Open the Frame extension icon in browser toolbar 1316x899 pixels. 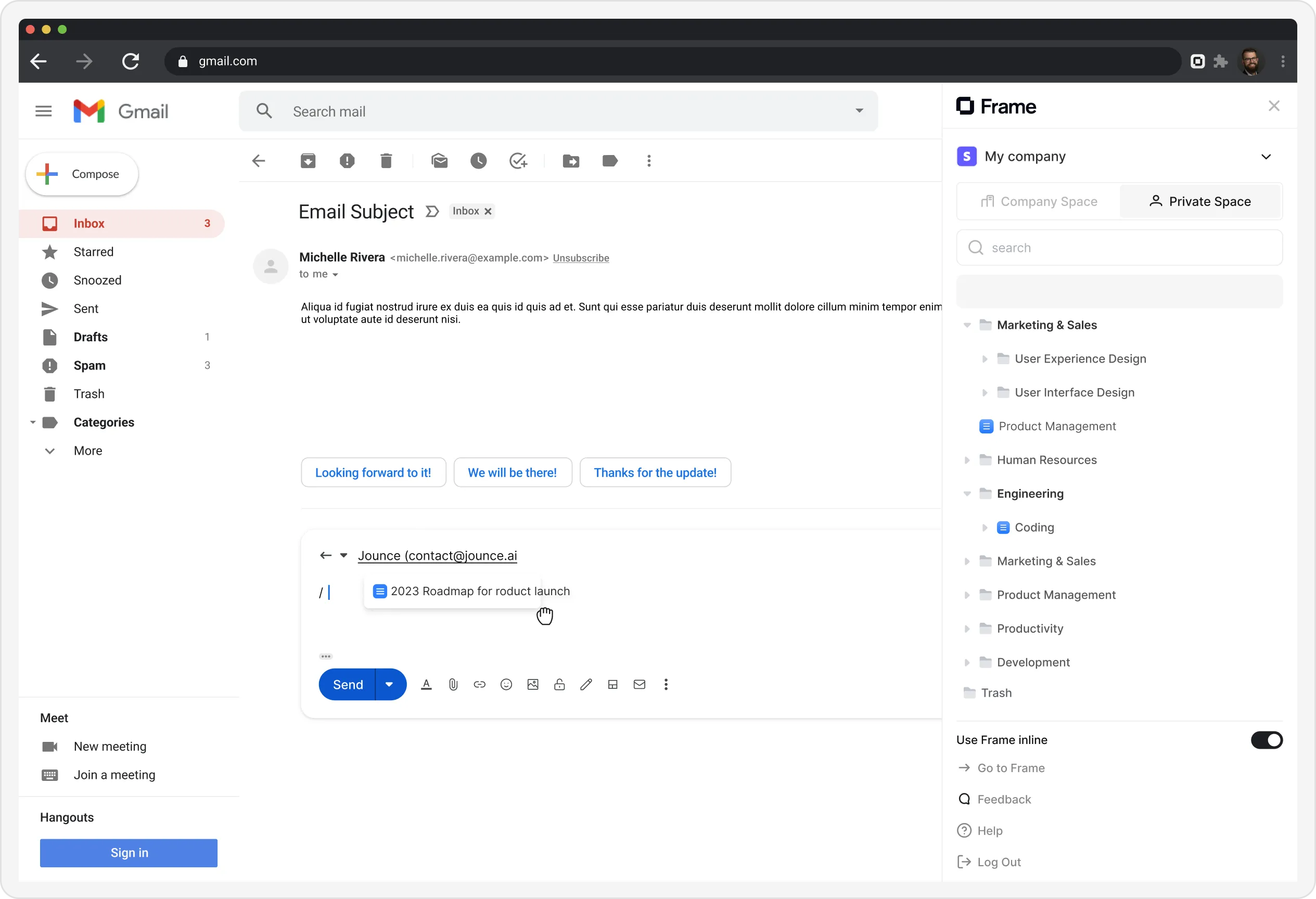[1198, 61]
